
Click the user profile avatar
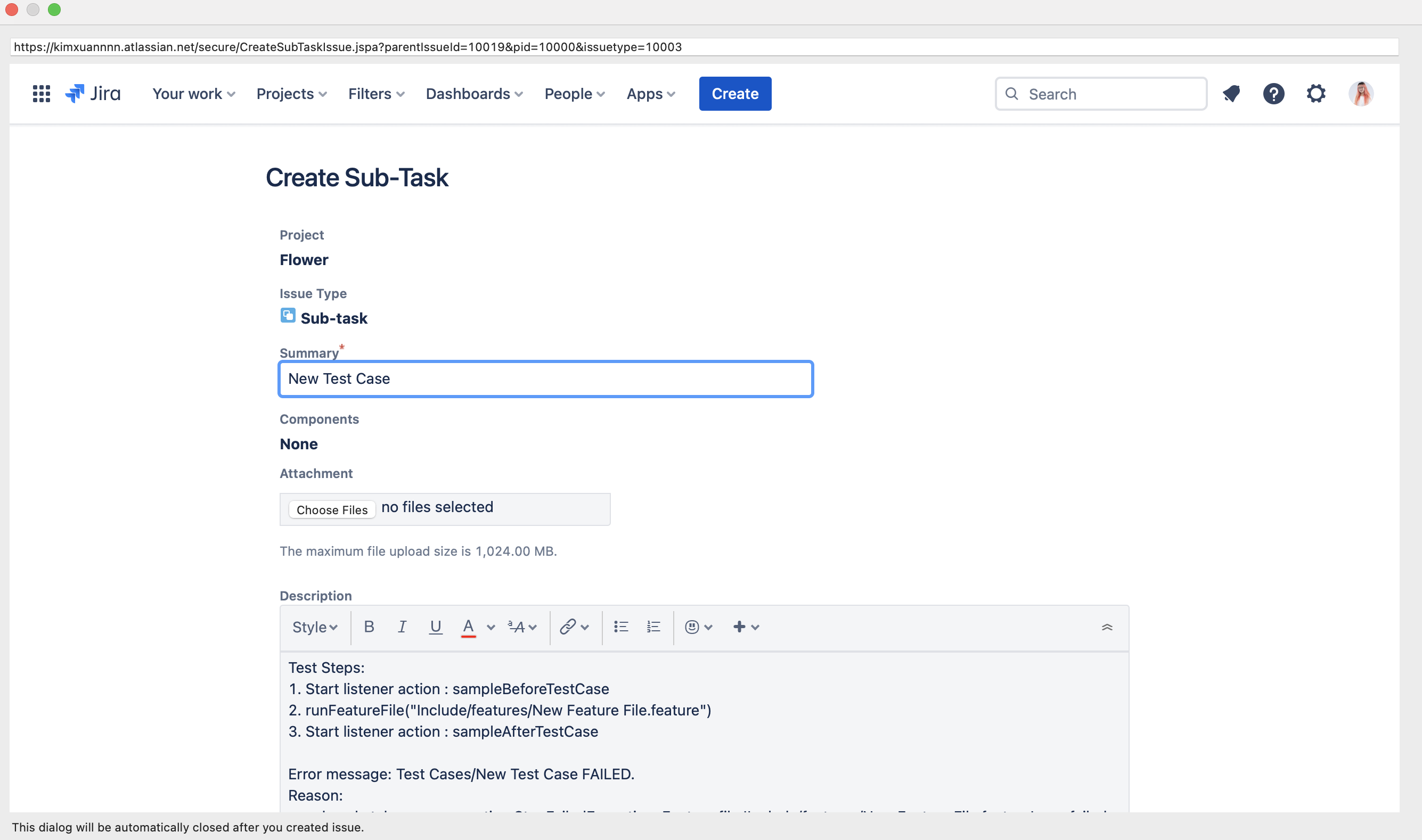pos(1360,94)
